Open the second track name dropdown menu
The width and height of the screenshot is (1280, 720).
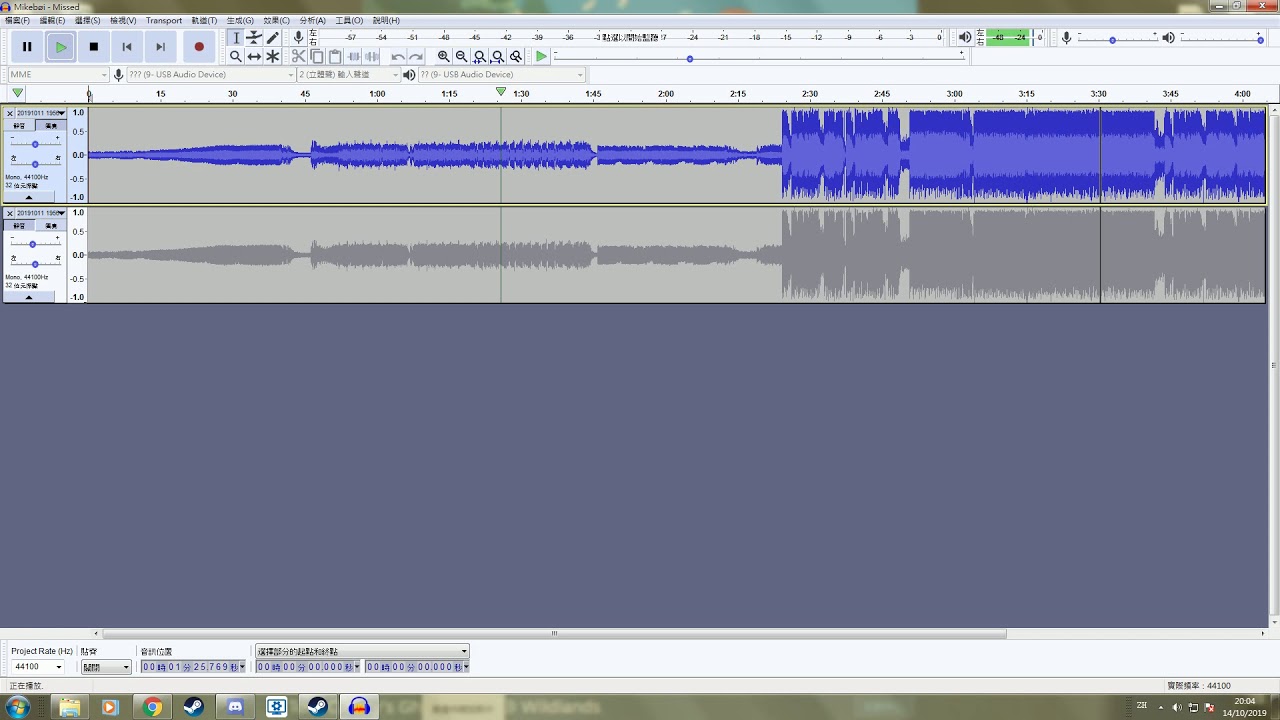coord(40,213)
